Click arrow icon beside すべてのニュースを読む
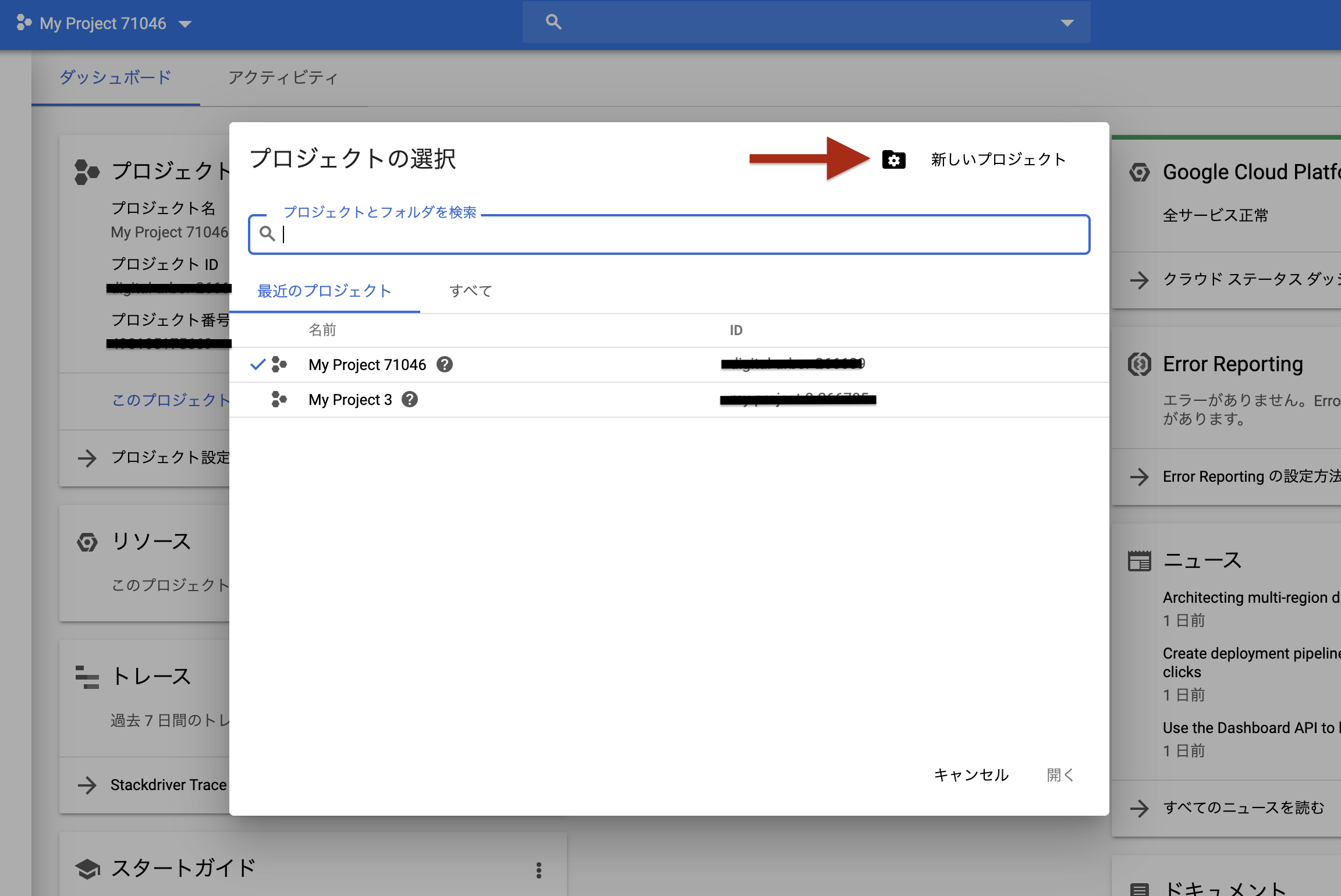Image resolution: width=1341 pixels, height=896 pixels. (1139, 808)
